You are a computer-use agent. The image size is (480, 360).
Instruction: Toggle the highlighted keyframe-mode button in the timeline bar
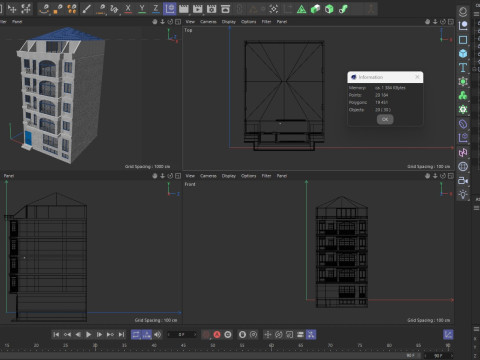coord(311,334)
